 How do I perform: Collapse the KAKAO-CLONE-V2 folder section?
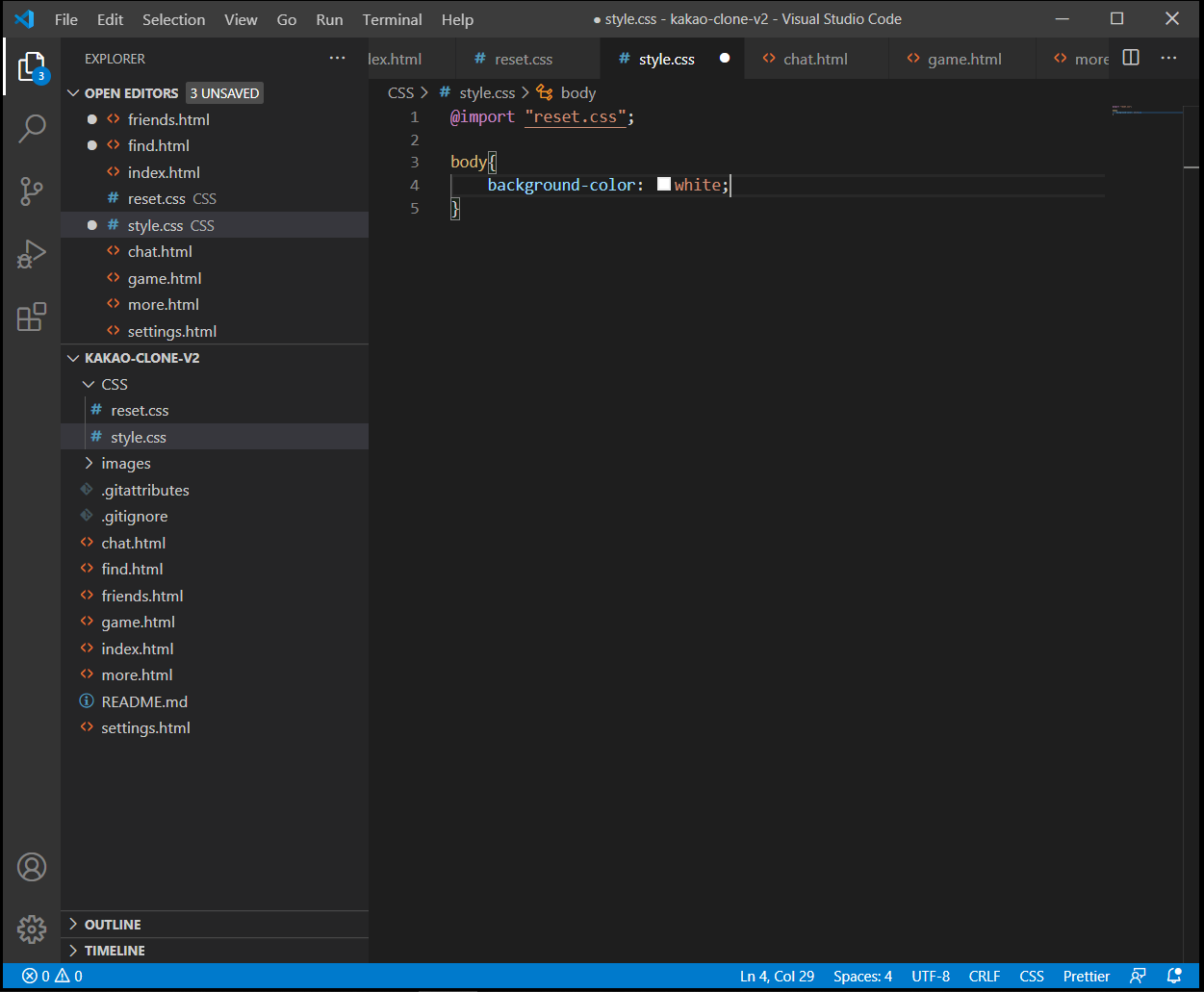[73, 358]
